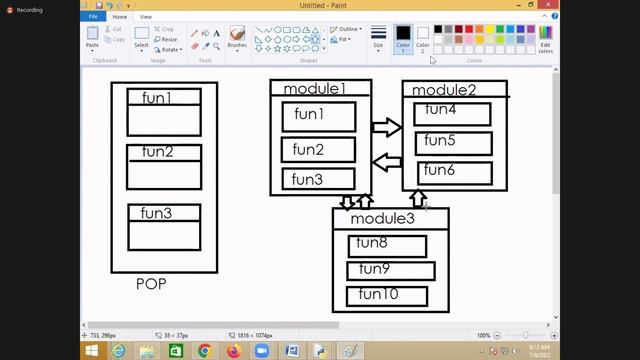The height and width of the screenshot is (360, 640).
Task: Pick the purple color swatch
Action: [531, 29]
